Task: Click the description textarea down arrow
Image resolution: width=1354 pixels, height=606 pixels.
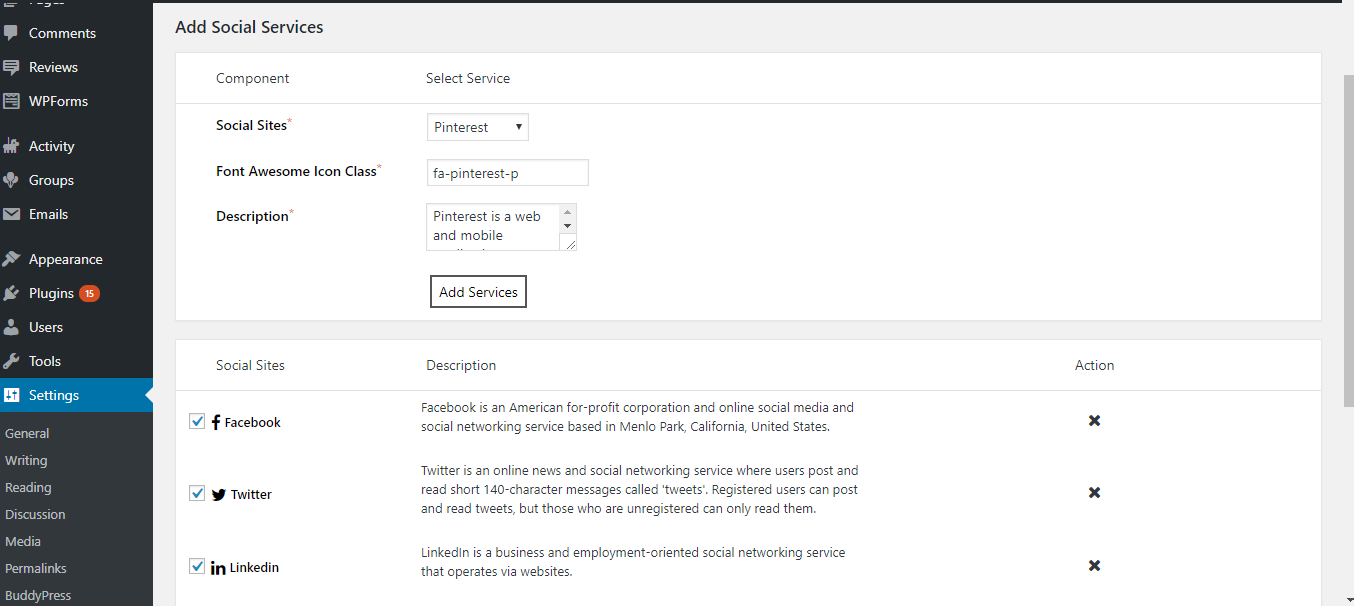Action: (x=568, y=227)
